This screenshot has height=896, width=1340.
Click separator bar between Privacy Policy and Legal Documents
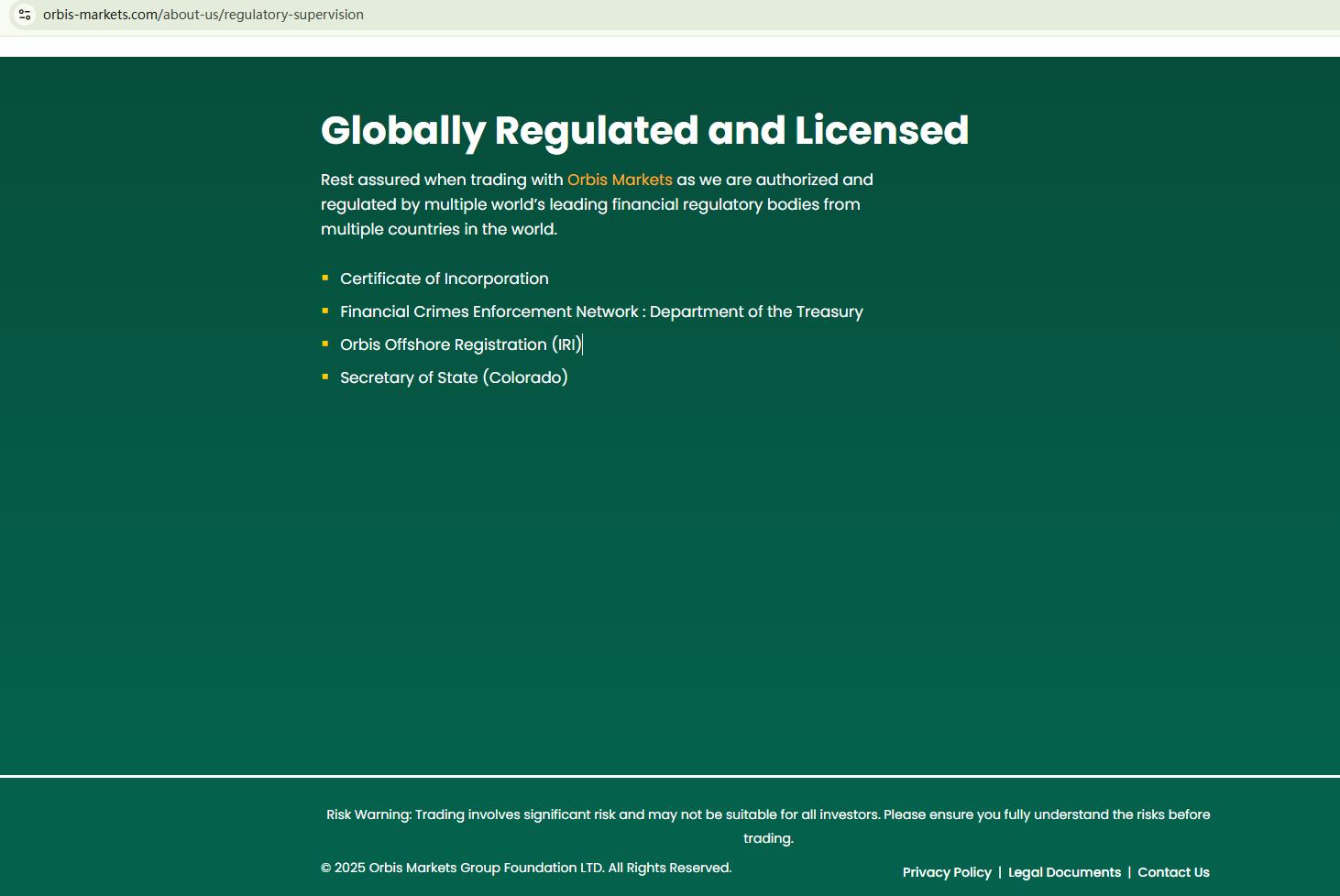tap(1000, 872)
